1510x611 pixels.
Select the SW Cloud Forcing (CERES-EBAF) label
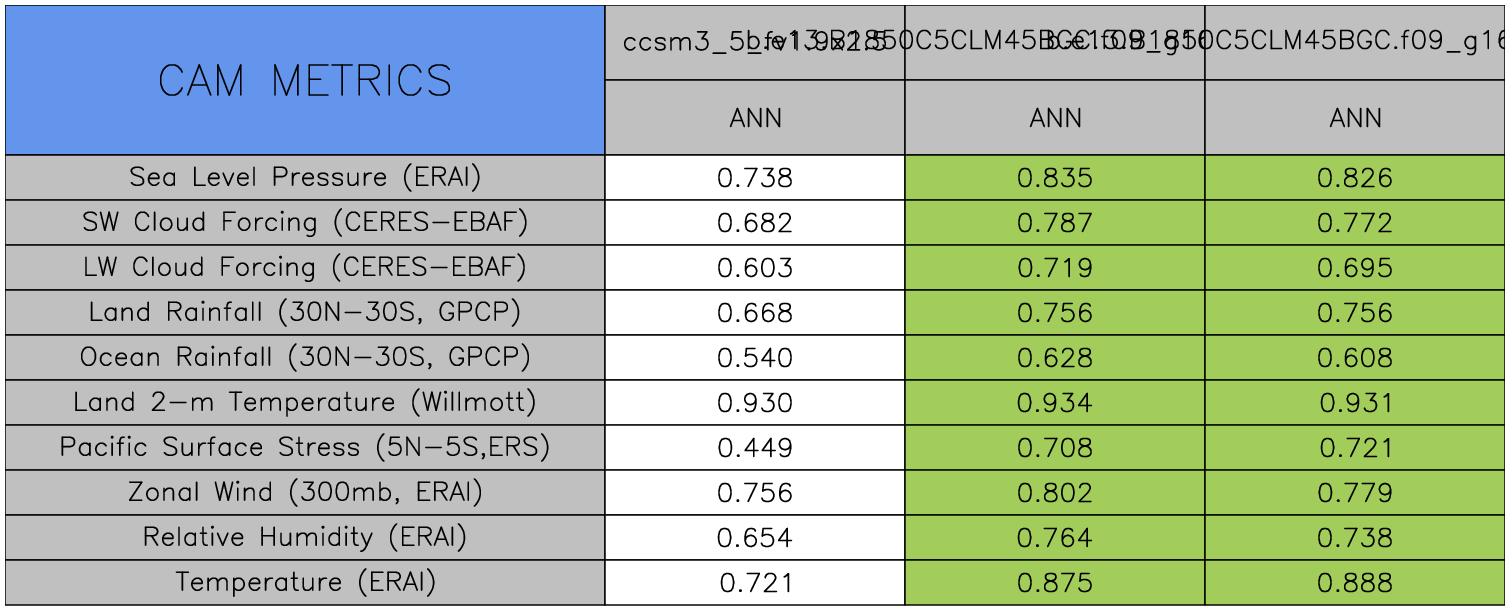tap(305, 223)
